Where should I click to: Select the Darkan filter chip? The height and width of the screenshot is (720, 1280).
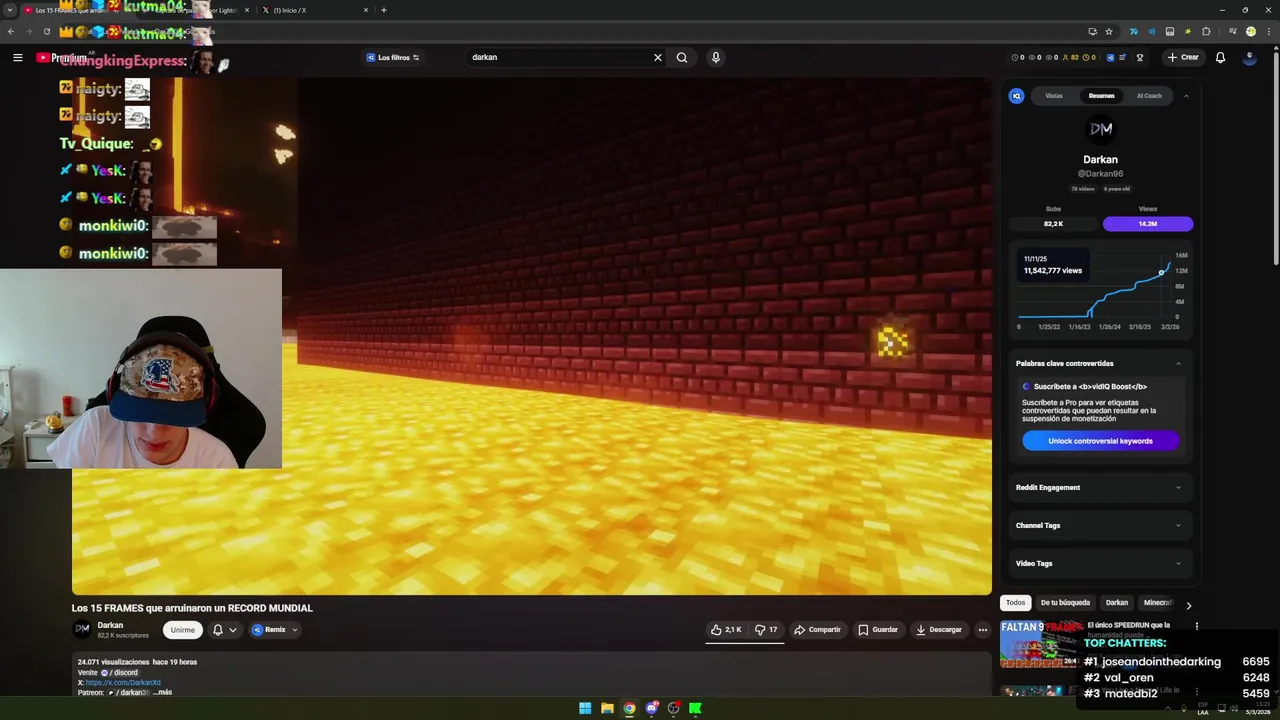click(x=1117, y=603)
